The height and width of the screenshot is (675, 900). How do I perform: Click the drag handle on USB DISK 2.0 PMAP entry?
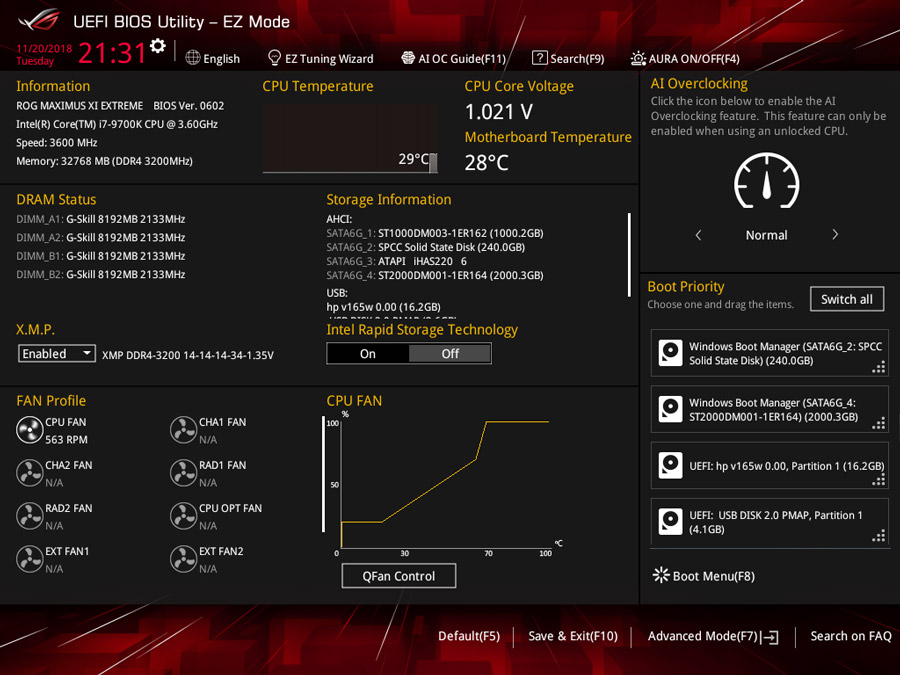[x=878, y=536]
